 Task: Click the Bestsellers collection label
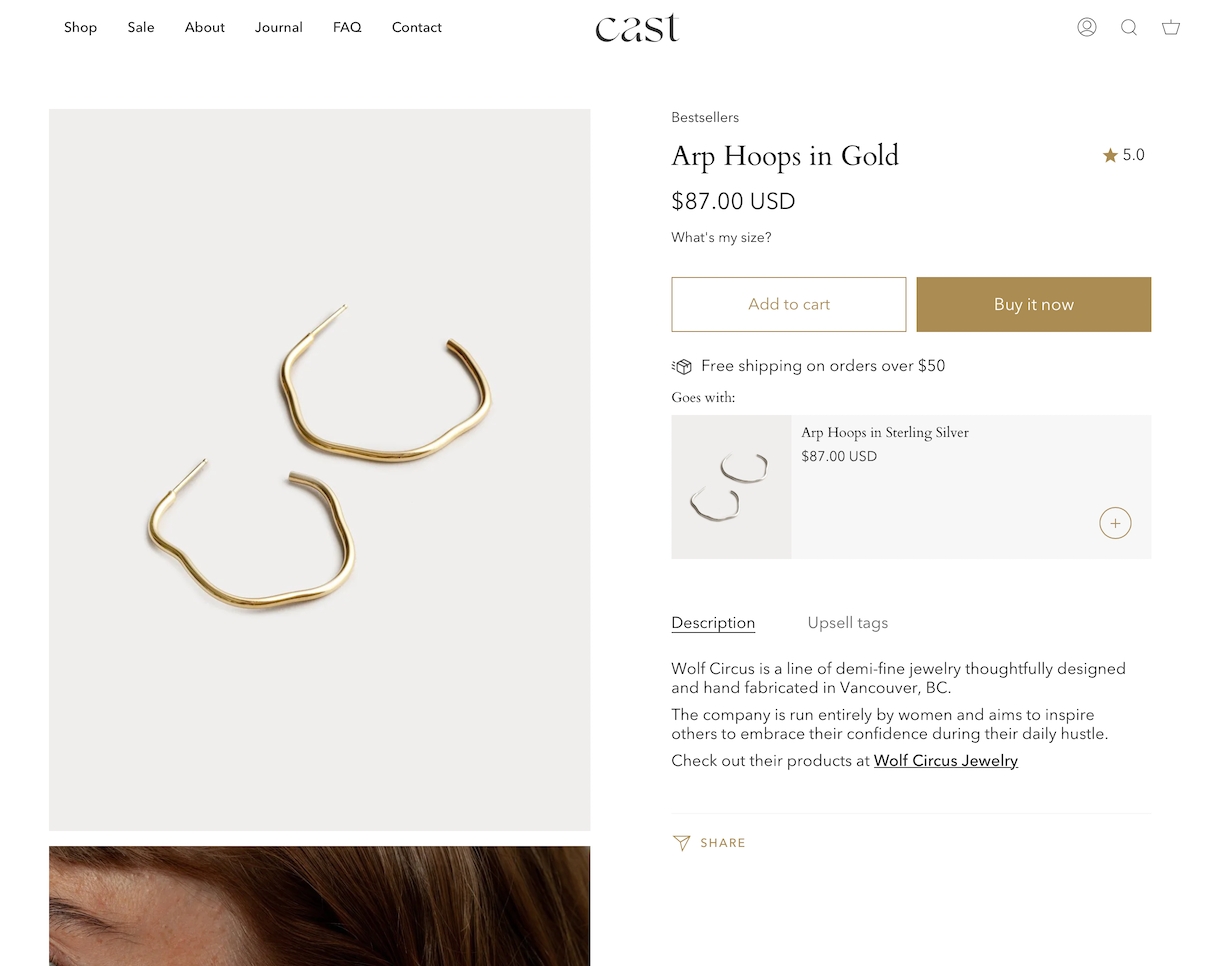click(x=705, y=118)
